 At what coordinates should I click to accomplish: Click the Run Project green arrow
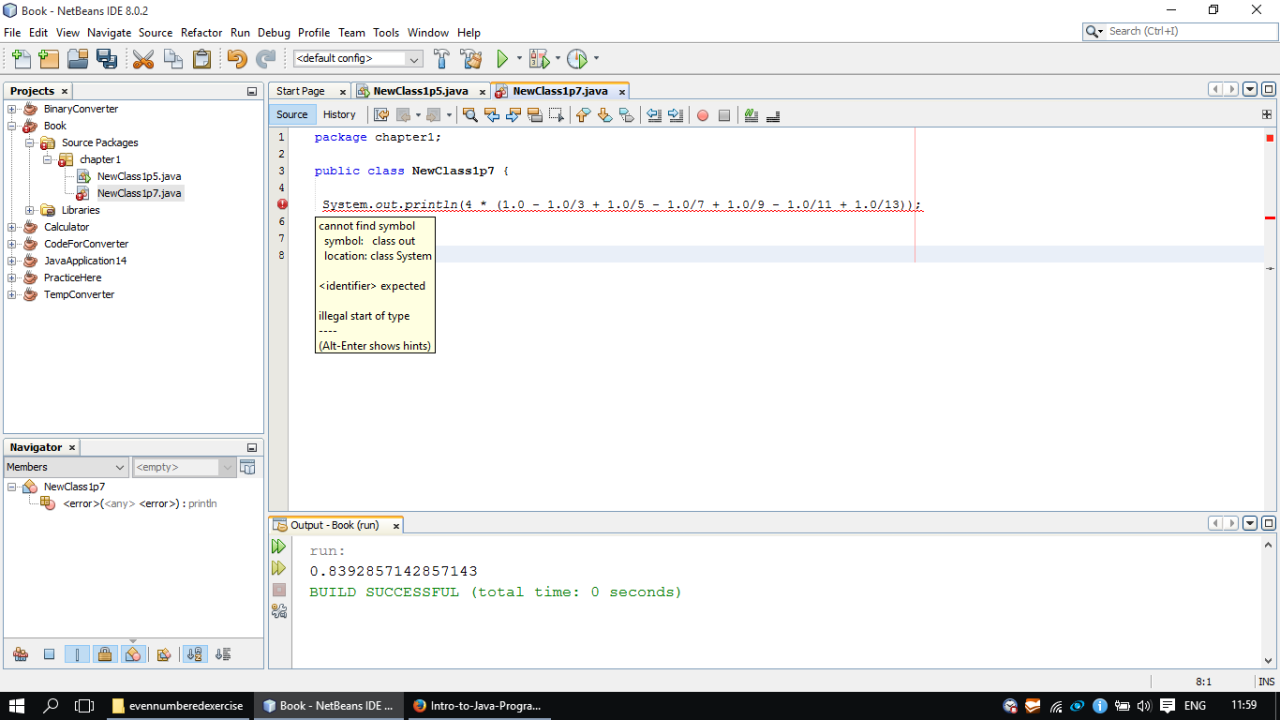tap(503, 59)
